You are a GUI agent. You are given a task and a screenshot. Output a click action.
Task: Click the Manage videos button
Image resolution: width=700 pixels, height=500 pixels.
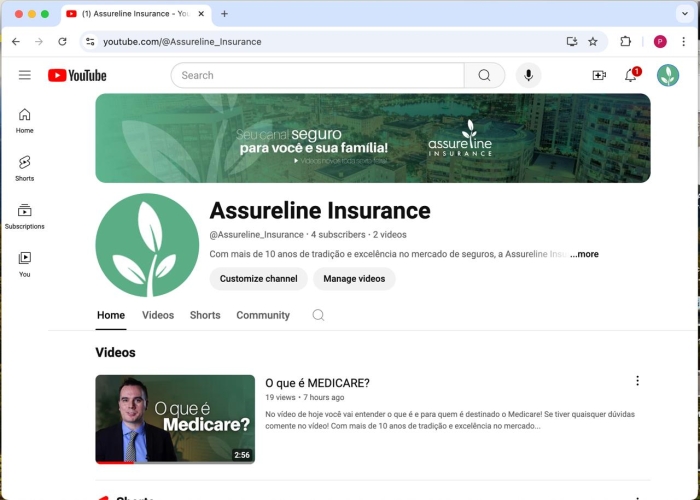[x=354, y=279]
